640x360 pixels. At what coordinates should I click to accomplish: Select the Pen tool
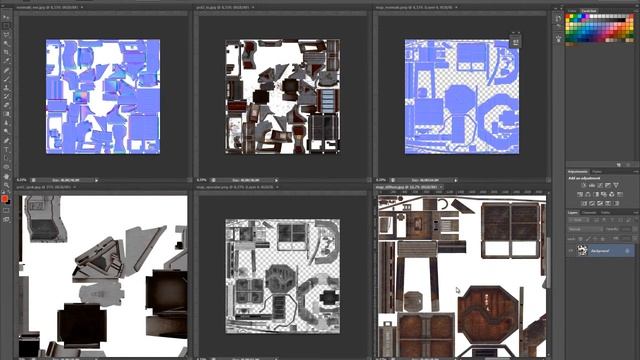[6, 140]
